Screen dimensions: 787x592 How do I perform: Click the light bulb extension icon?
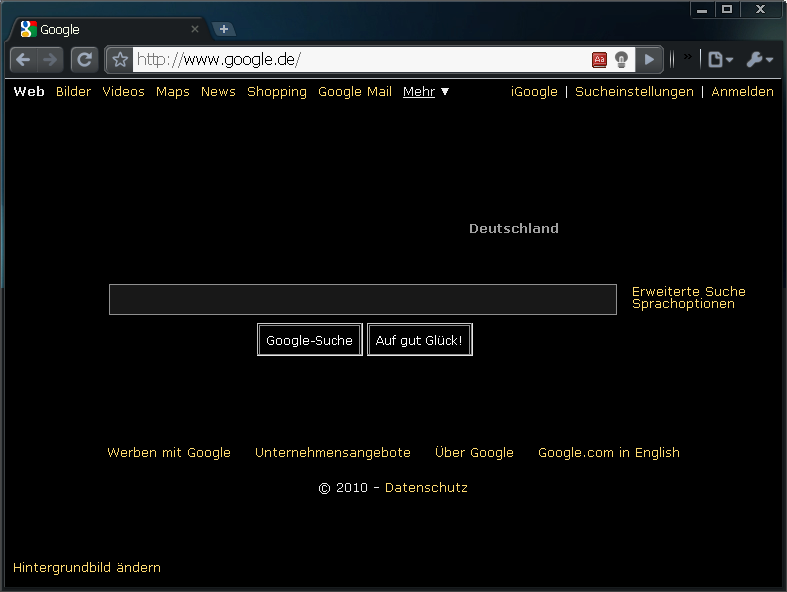point(621,60)
